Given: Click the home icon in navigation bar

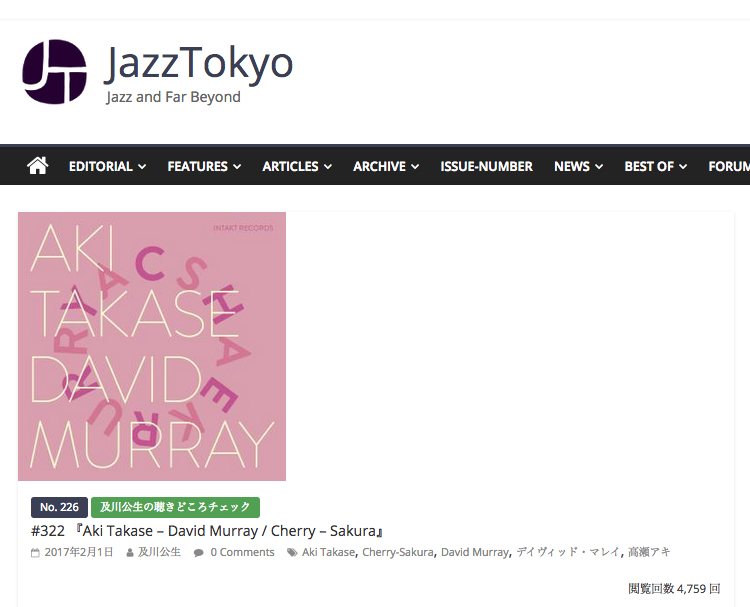Looking at the screenshot, I should click(37, 166).
